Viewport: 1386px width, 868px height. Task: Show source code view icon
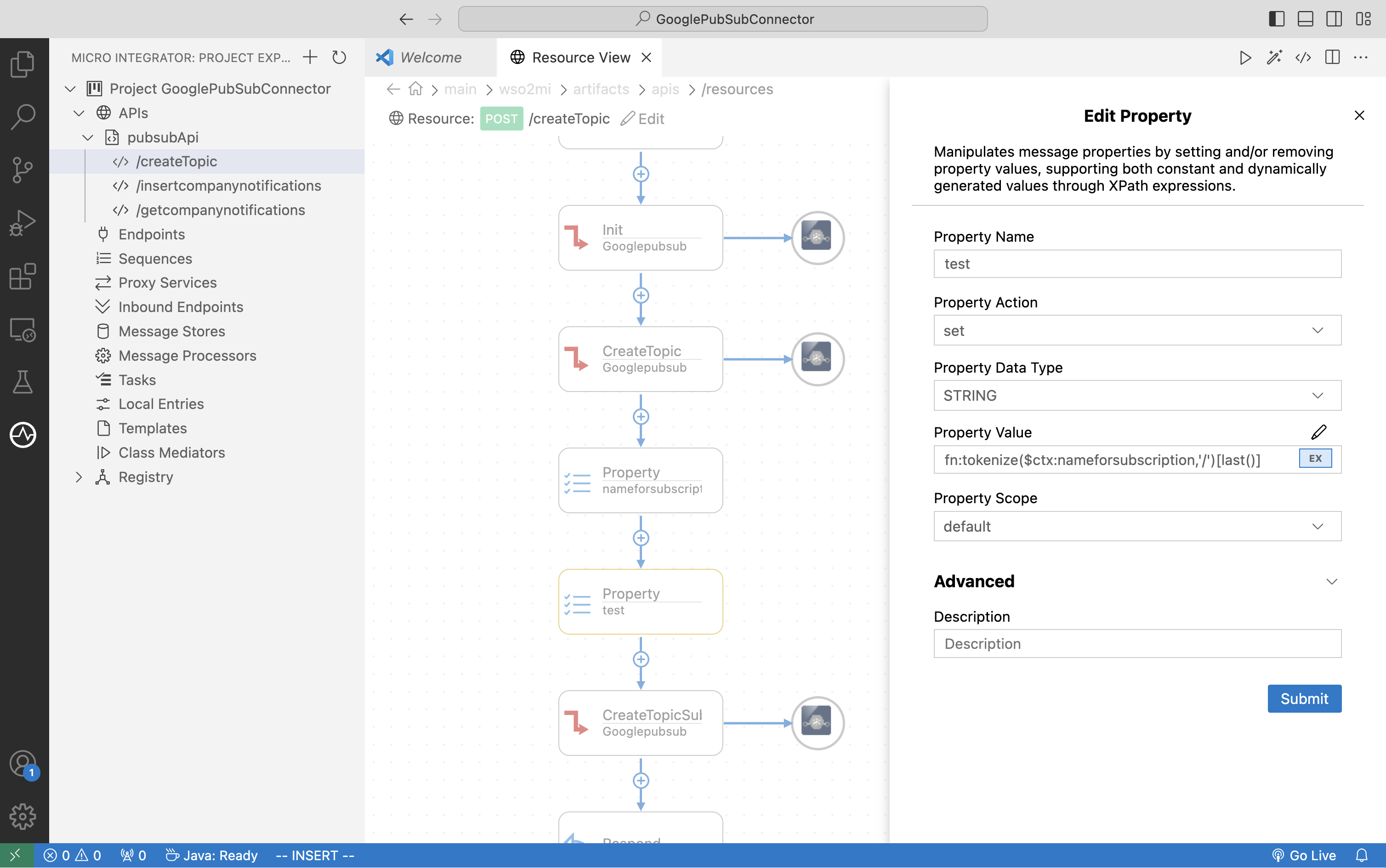(1303, 57)
